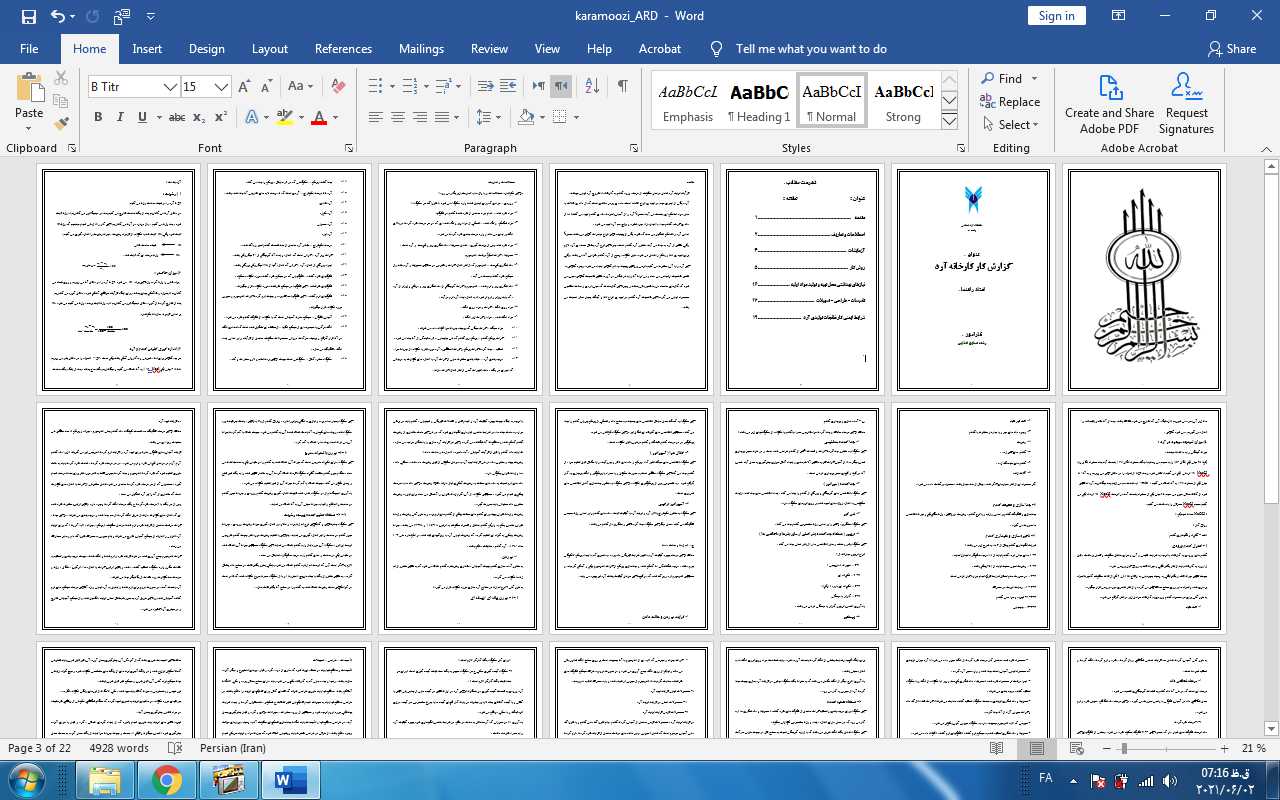The image size is (1280, 800).
Task: Switch to the References tab
Action: click(x=343, y=49)
